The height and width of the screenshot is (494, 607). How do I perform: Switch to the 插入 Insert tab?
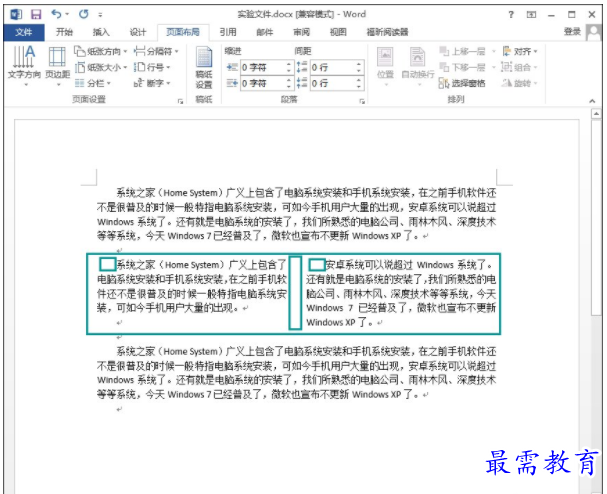[101, 32]
